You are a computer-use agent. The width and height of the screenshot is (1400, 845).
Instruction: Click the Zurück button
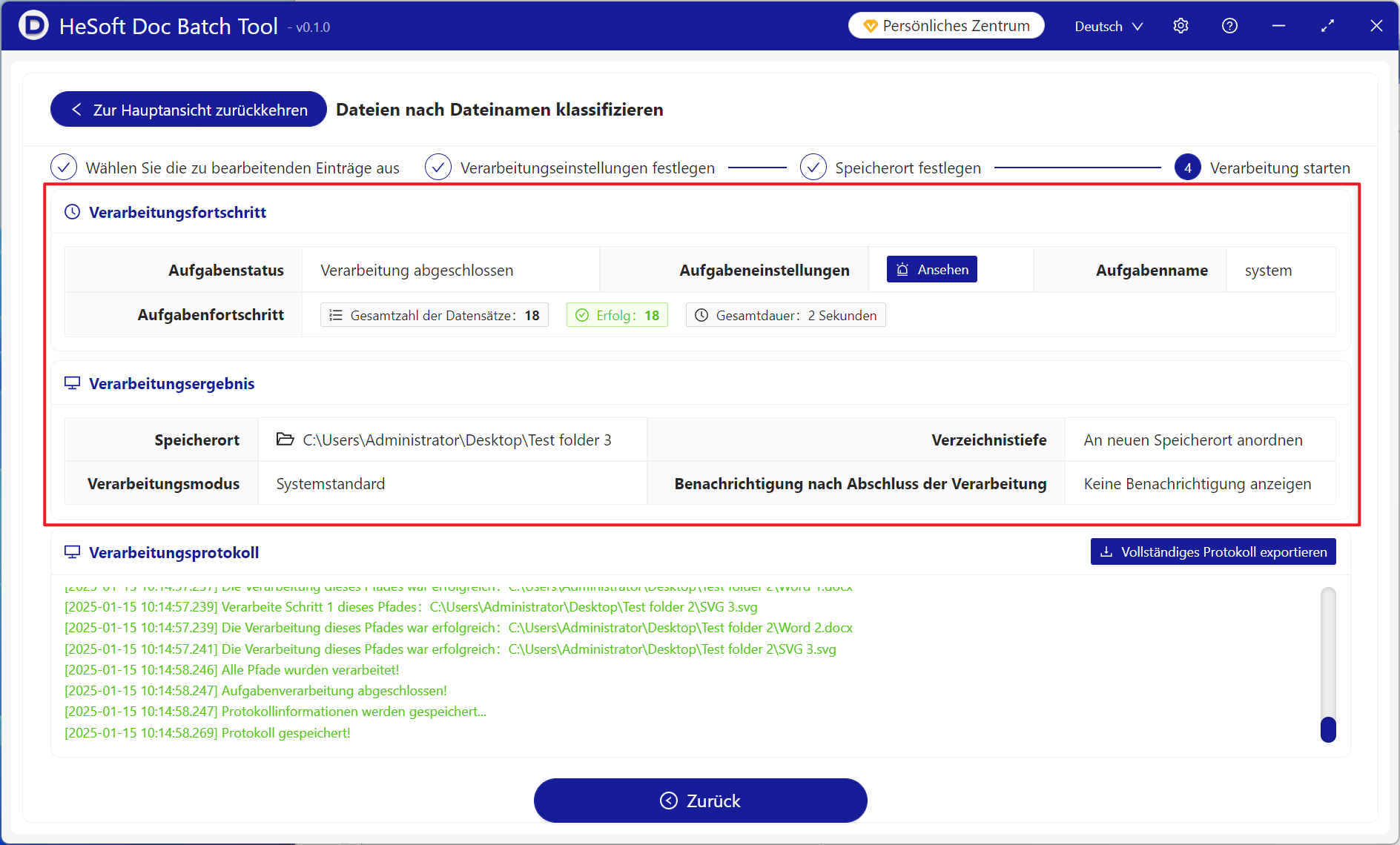click(x=701, y=801)
